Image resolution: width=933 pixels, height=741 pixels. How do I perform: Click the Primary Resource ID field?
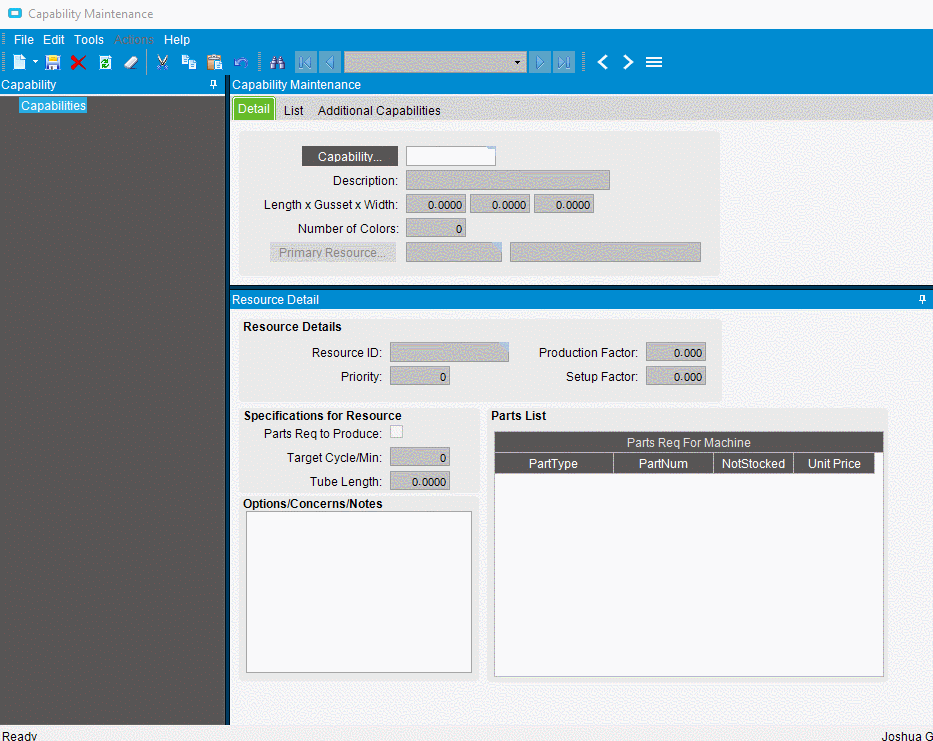click(x=454, y=252)
